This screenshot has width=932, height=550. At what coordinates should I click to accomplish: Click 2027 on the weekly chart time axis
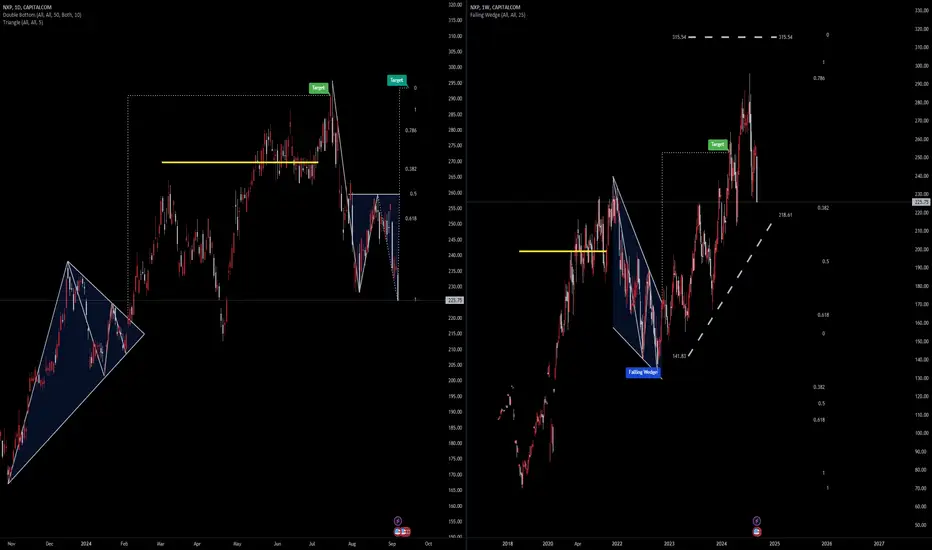(x=879, y=543)
